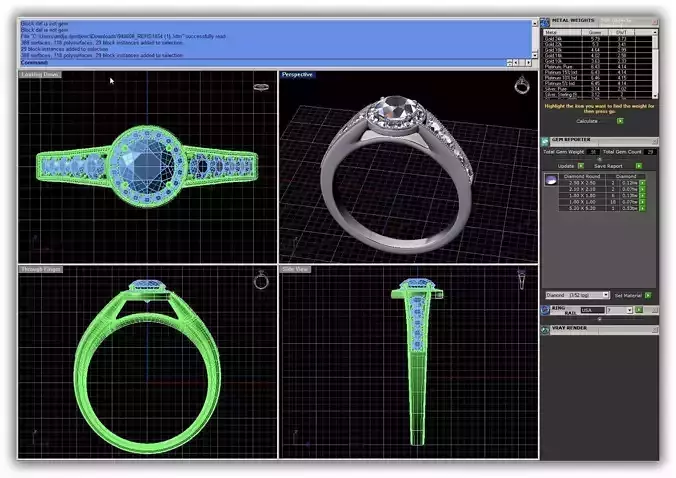The width and height of the screenshot is (676, 478).
Task: Select the Platinum Pure row in metal weights
Action: [x=598, y=67]
